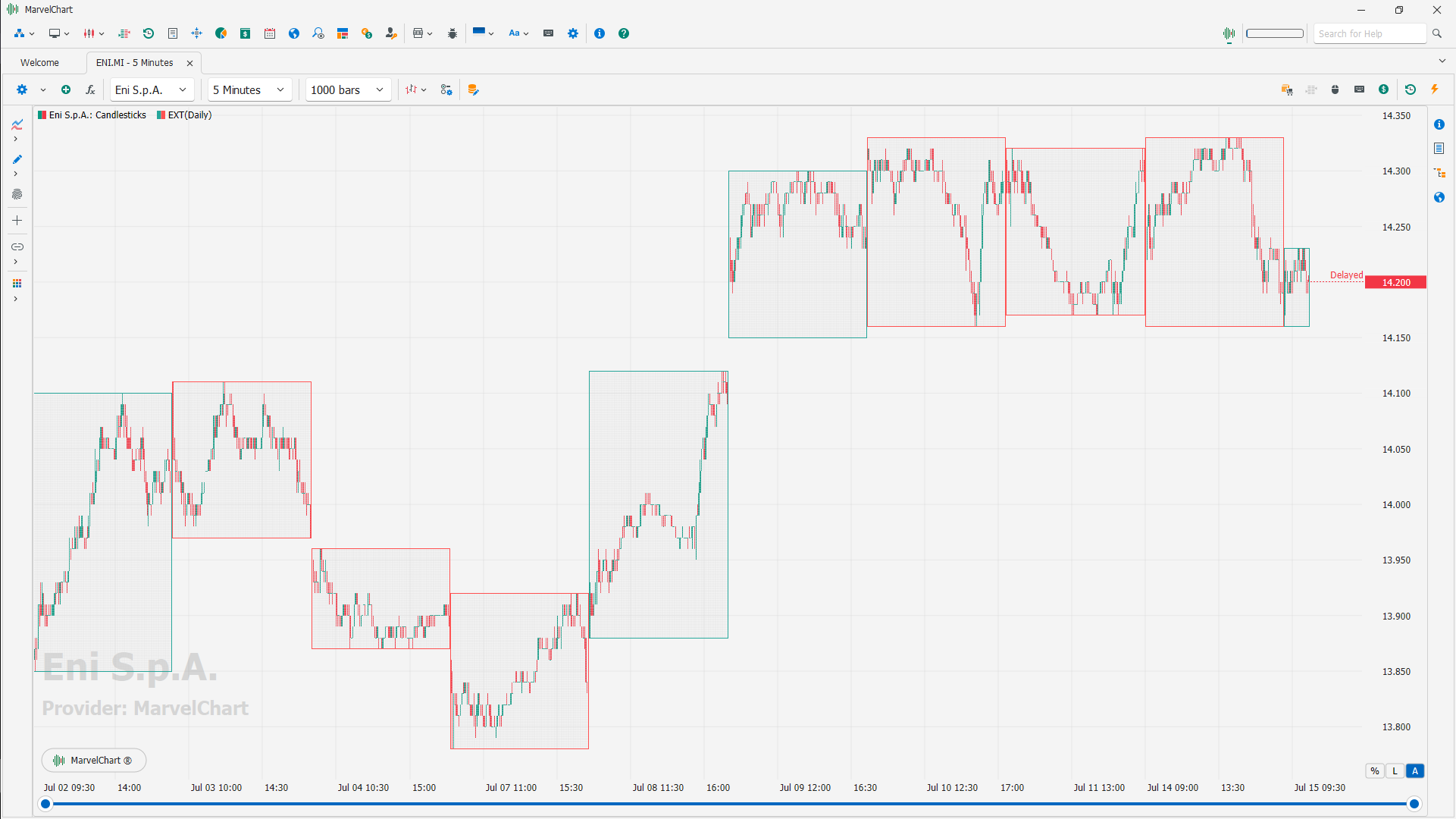Screen dimensions: 1456x819
Task: Toggle auto A scale button
Action: (x=1415, y=771)
